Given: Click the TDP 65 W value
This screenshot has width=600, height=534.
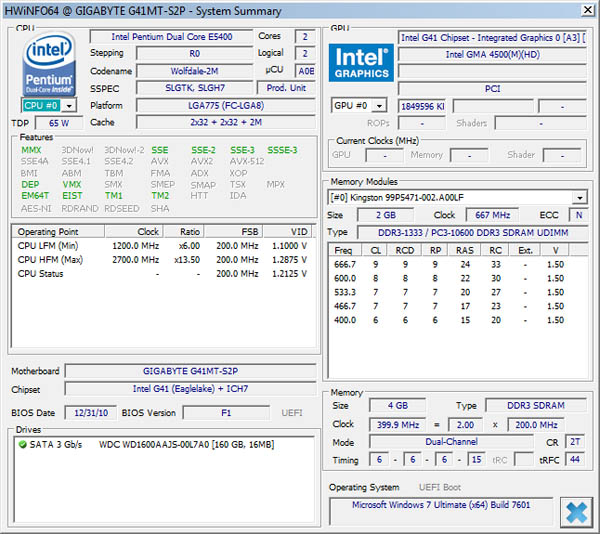Looking at the screenshot, I should pyautogui.click(x=59, y=123).
